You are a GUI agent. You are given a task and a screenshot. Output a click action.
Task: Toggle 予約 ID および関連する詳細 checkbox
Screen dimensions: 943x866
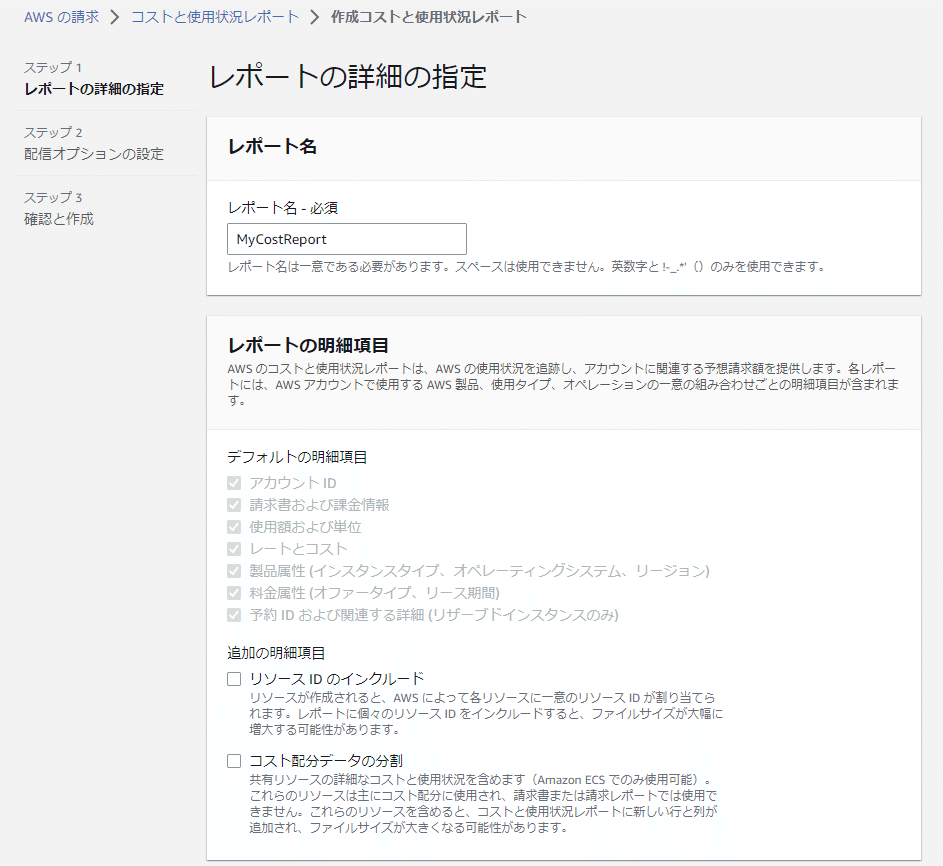click(x=234, y=615)
